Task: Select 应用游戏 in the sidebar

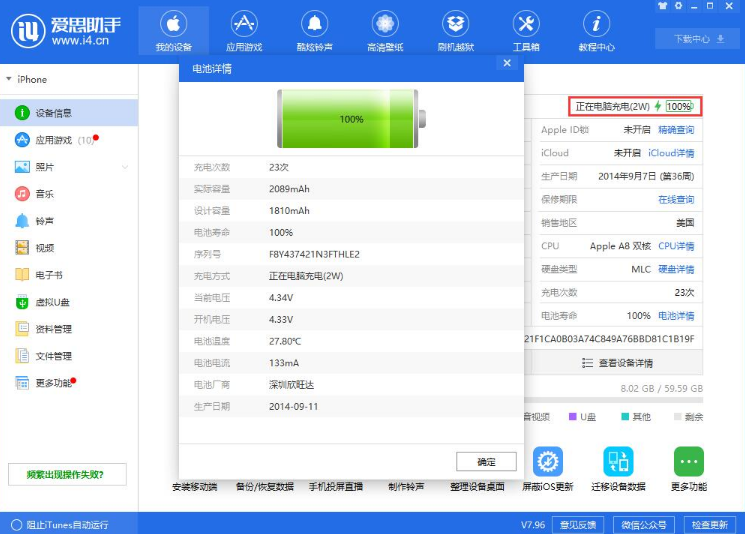Action: [x=69, y=140]
